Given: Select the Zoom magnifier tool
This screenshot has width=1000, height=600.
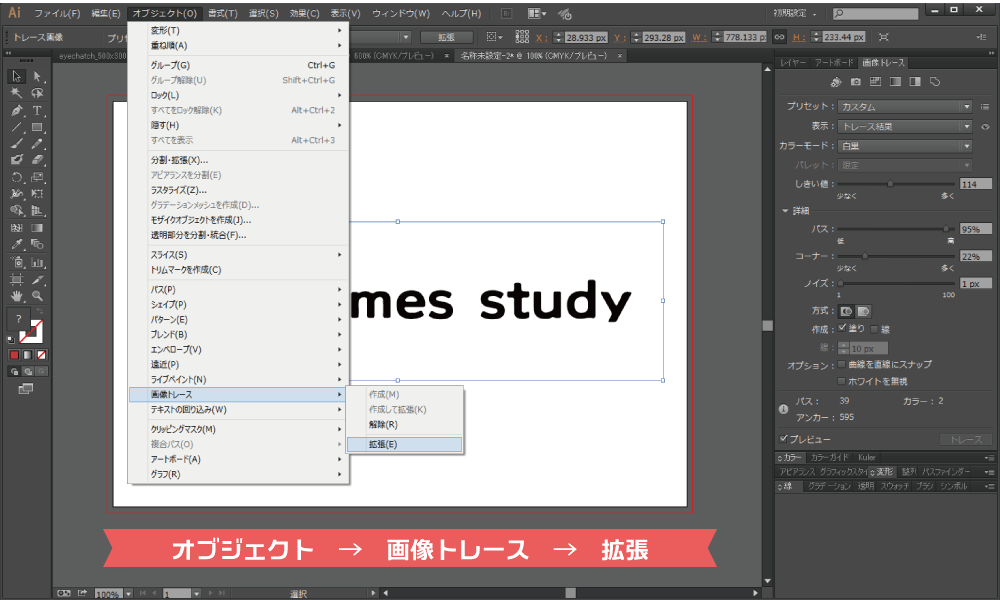Looking at the screenshot, I should (x=37, y=296).
